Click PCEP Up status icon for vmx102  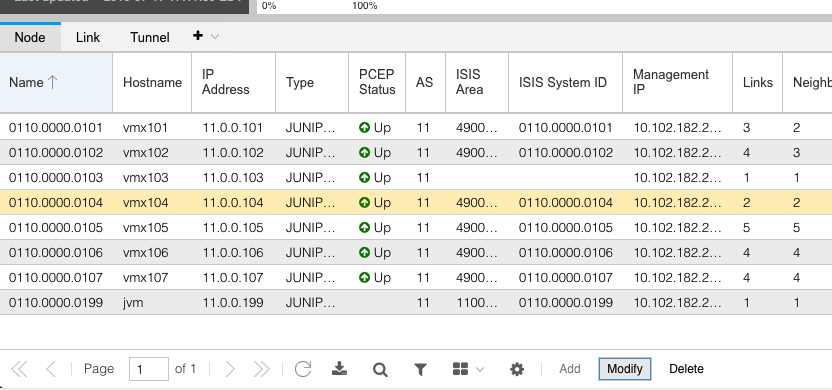click(x=365, y=153)
